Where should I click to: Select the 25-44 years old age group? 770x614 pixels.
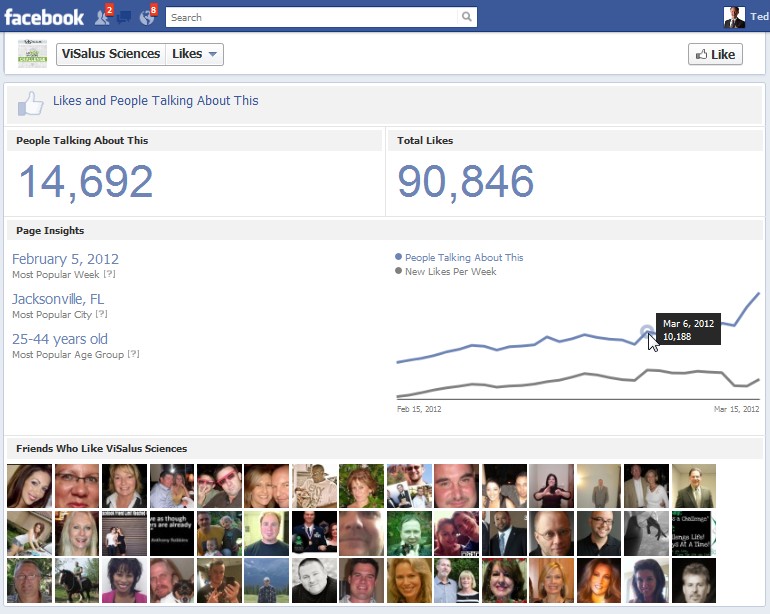(60, 339)
